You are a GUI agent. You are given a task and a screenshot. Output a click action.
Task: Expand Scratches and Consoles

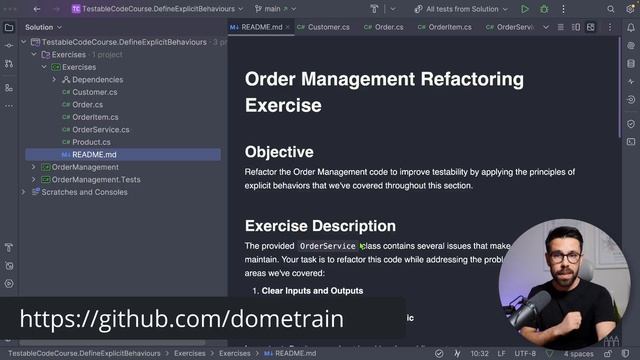[24, 192]
